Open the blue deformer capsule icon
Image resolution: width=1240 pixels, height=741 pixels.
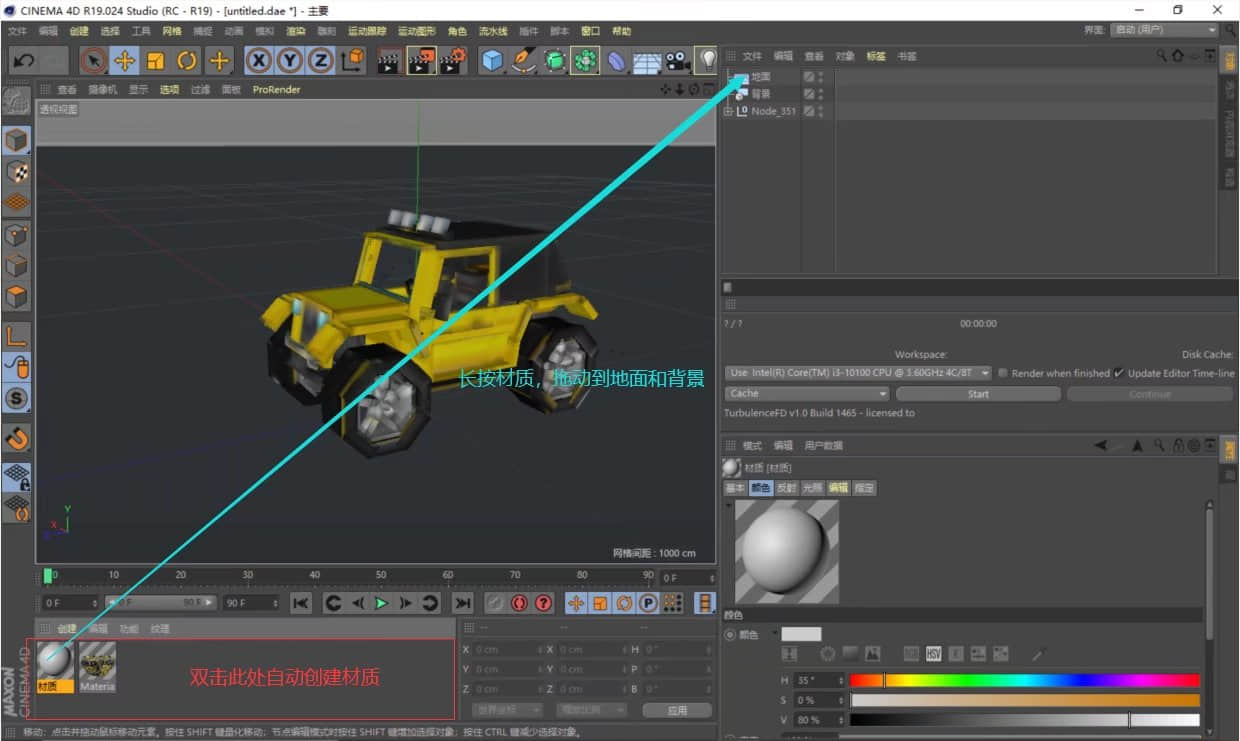pyautogui.click(x=616, y=61)
